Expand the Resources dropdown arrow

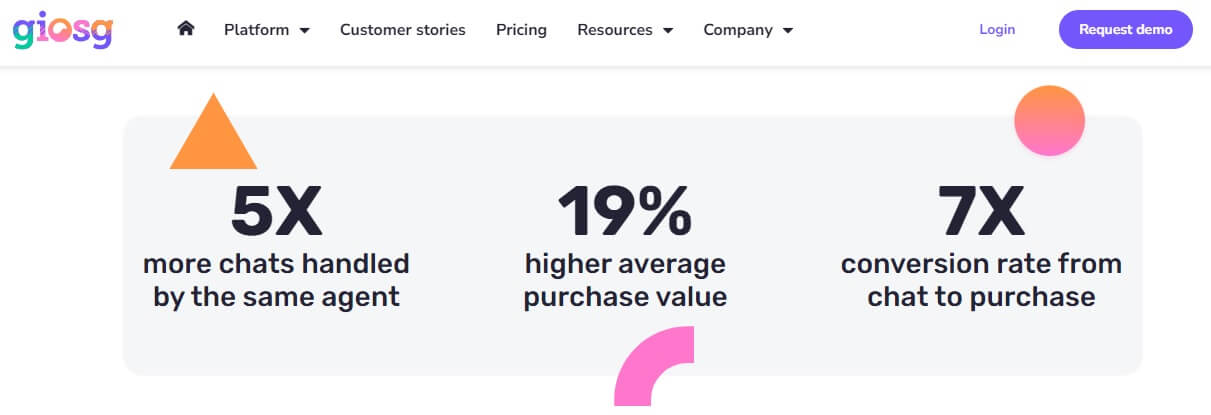668,31
